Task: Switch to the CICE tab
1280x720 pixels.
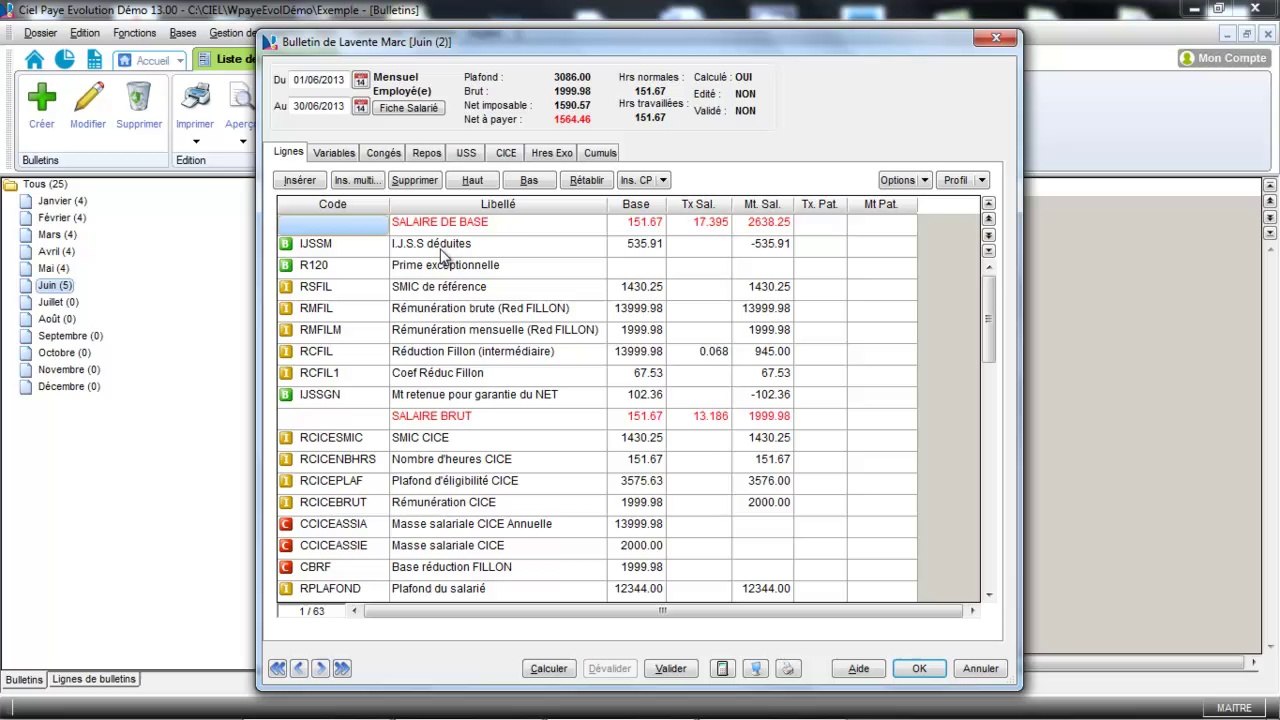Action: [506, 153]
